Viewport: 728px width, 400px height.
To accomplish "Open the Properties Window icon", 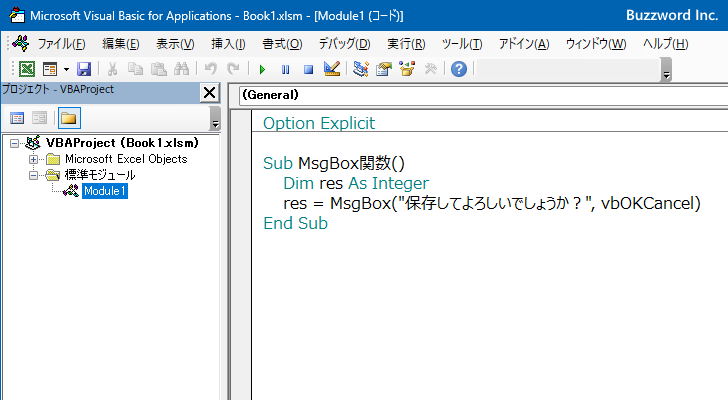I will pos(384,69).
